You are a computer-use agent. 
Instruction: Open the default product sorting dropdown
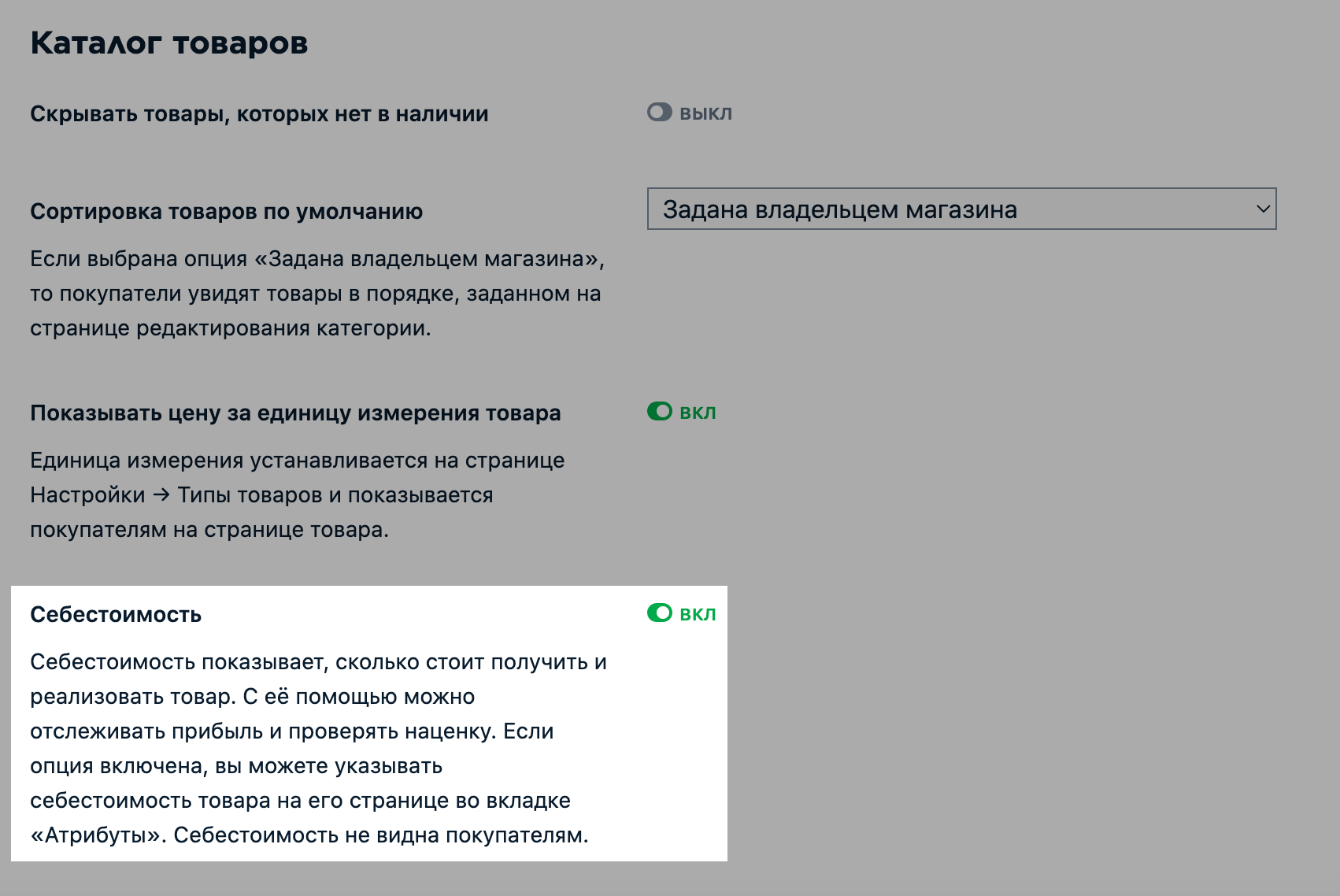click(x=961, y=209)
